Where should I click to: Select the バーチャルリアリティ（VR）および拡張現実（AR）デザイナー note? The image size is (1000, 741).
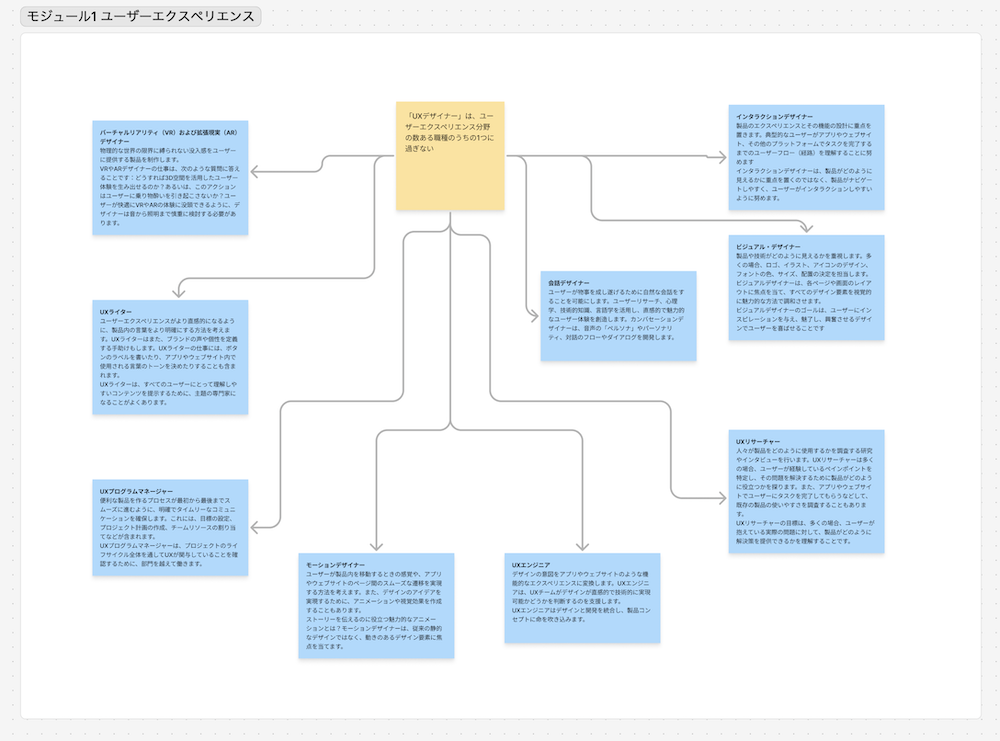170,178
